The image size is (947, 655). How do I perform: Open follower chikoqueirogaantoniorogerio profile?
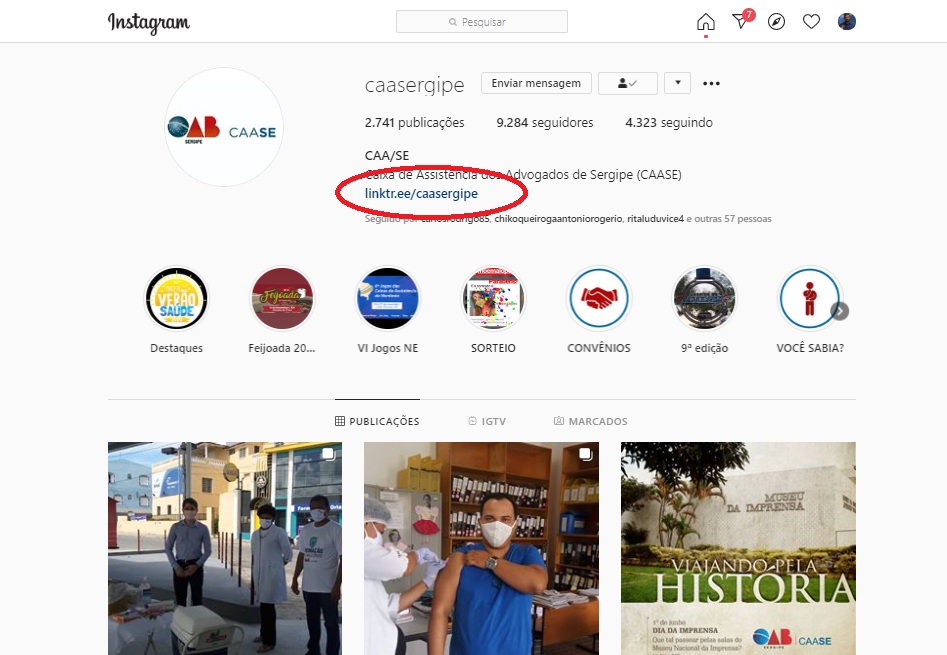tap(558, 219)
